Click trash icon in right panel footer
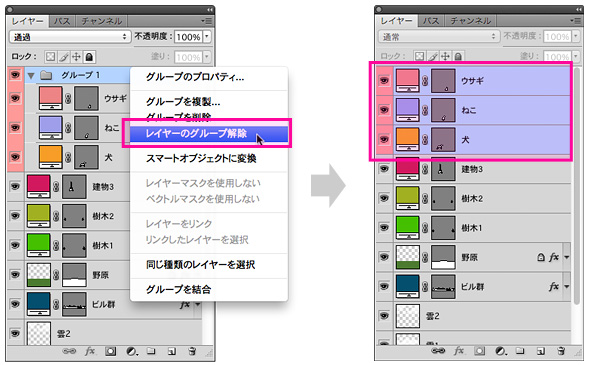 pos(561,351)
